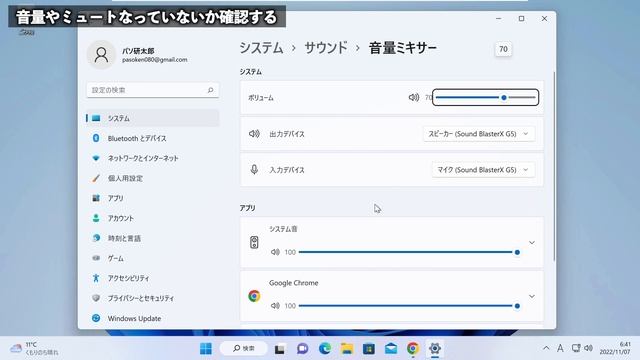
Task: Expand the Google Chrome app options
Action: [531, 296]
